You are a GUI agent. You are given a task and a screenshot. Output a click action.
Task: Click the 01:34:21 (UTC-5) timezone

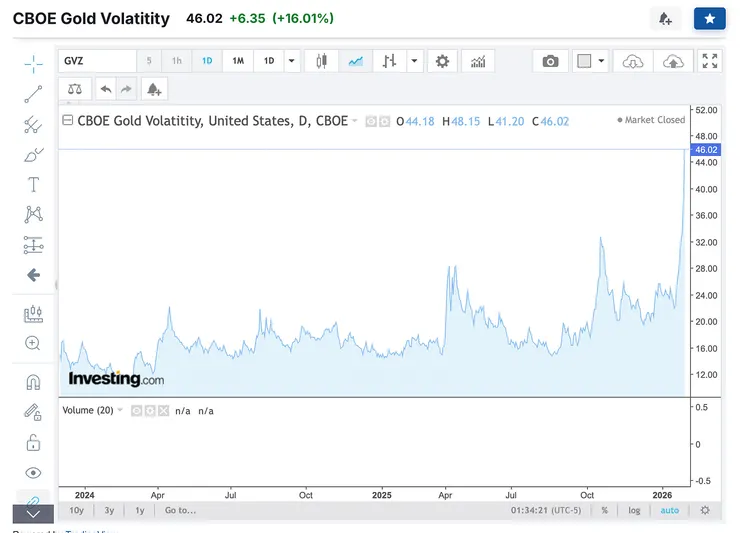tap(546, 510)
